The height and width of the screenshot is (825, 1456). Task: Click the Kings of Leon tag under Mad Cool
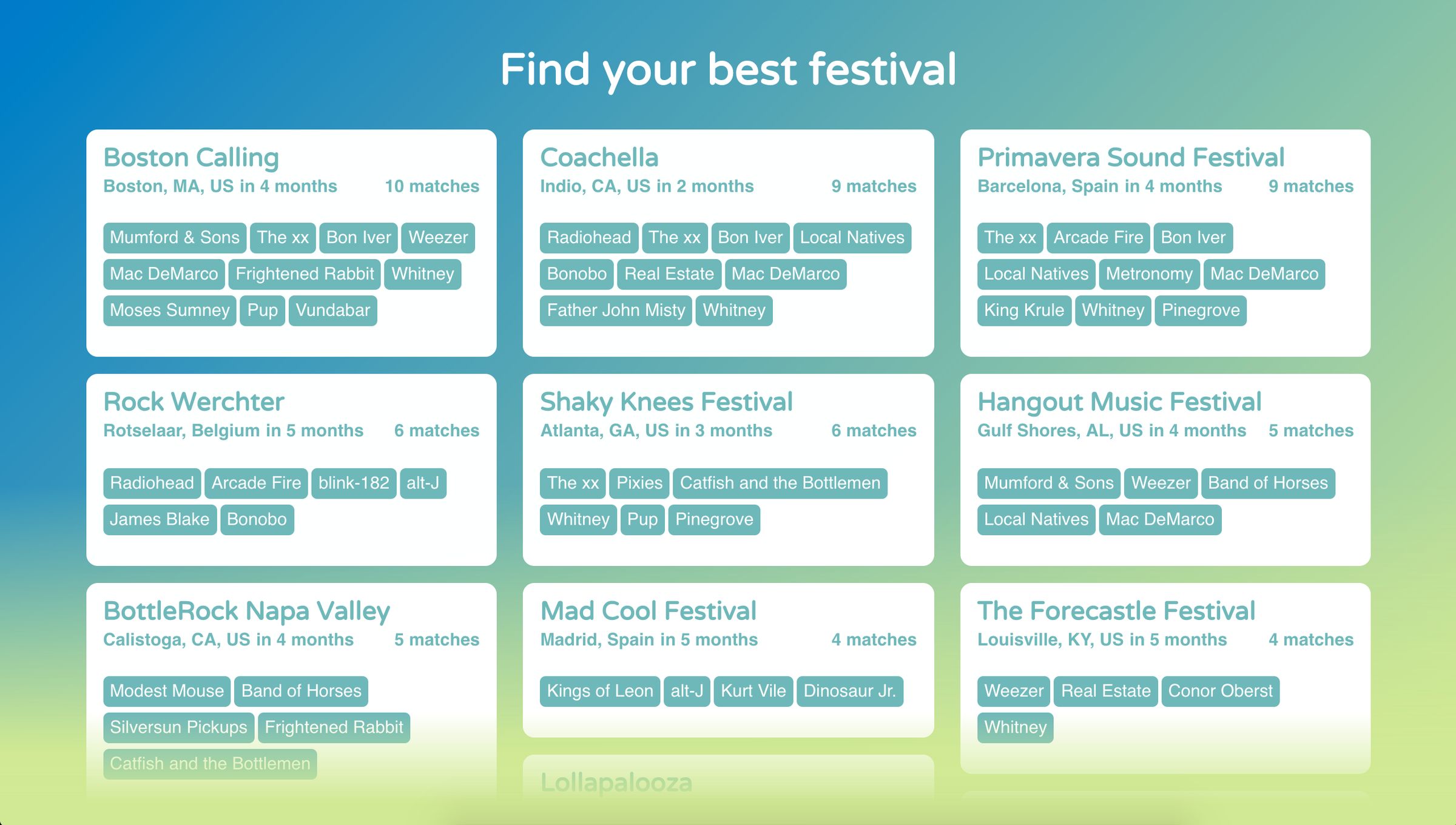click(x=599, y=691)
